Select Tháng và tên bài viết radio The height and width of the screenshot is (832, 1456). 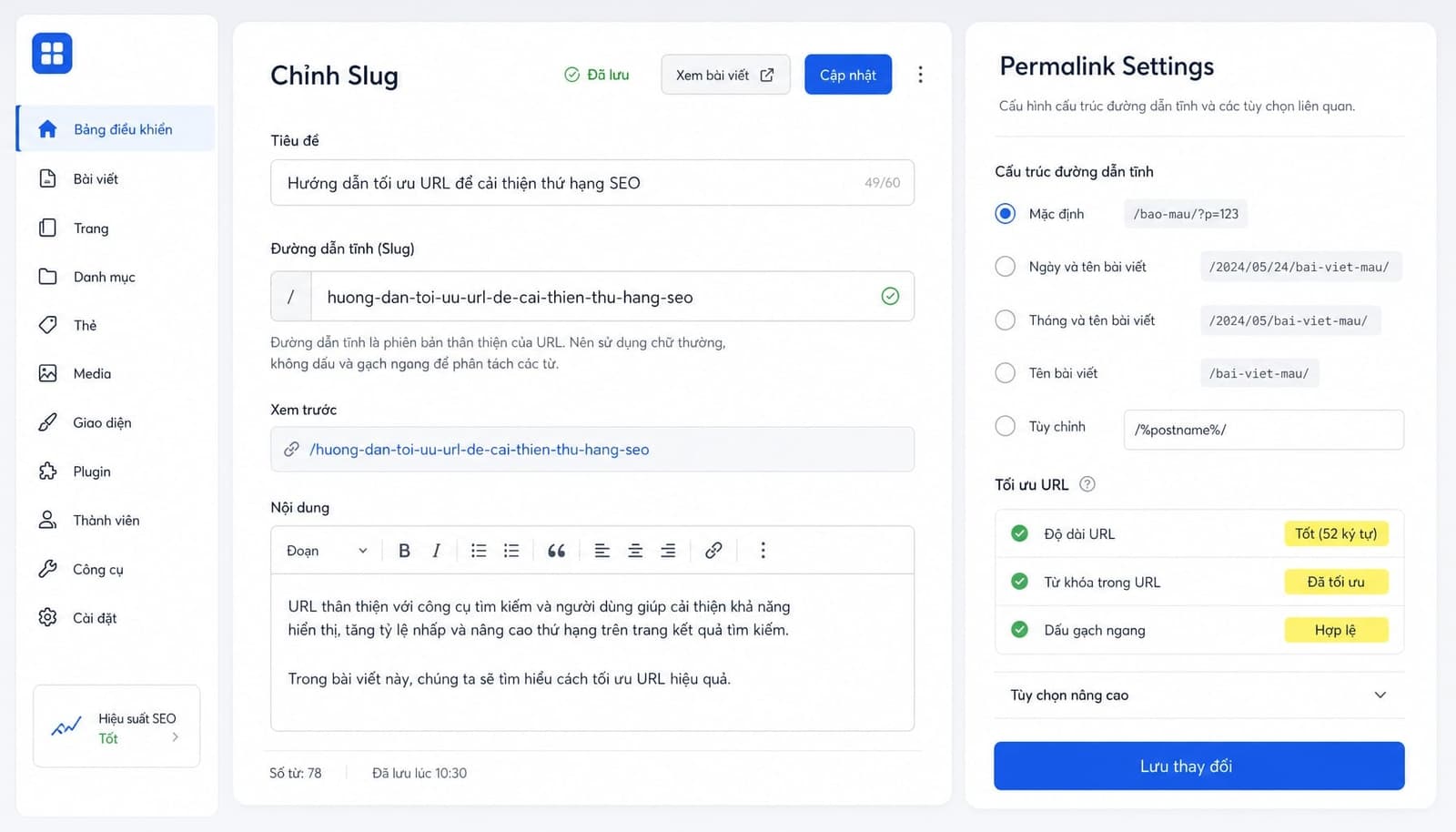pyautogui.click(x=1005, y=320)
